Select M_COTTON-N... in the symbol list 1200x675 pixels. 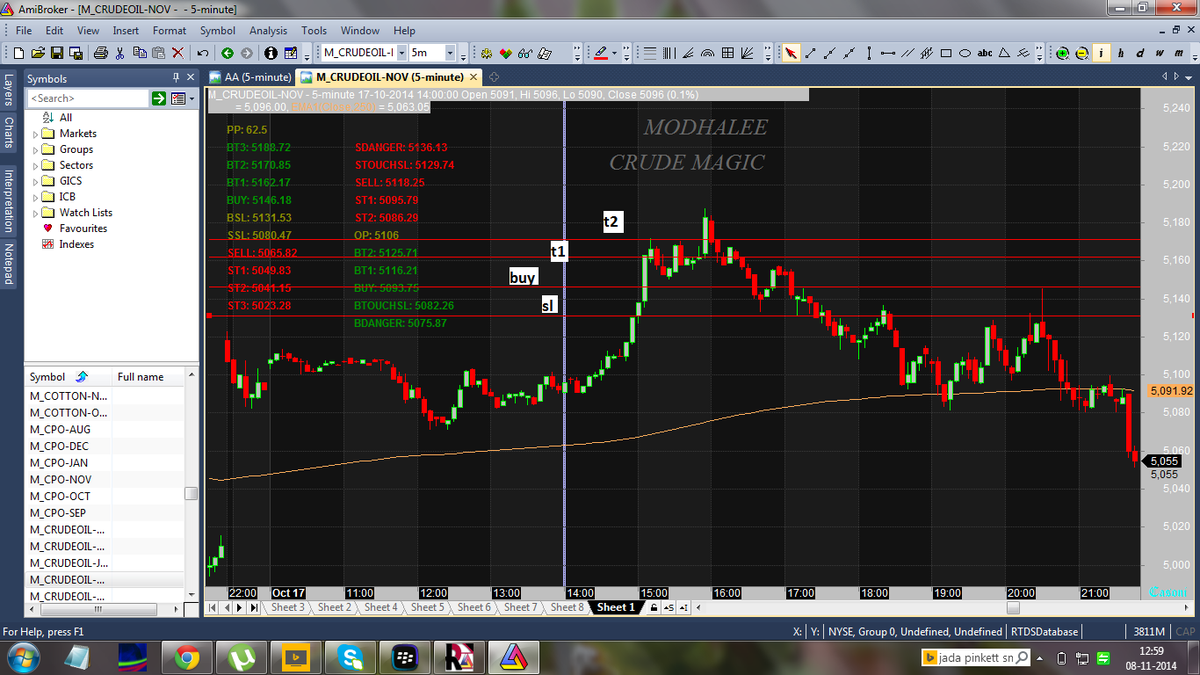click(x=69, y=396)
